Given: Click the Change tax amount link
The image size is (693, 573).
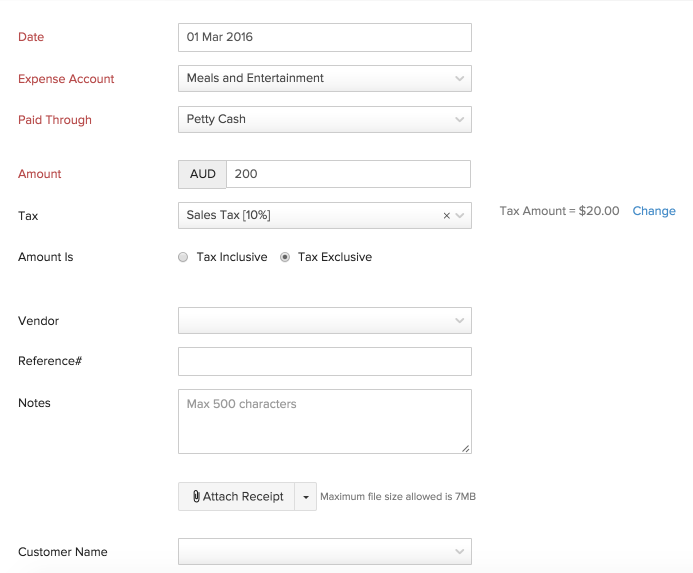Looking at the screenshot, I should pos(654,211).
